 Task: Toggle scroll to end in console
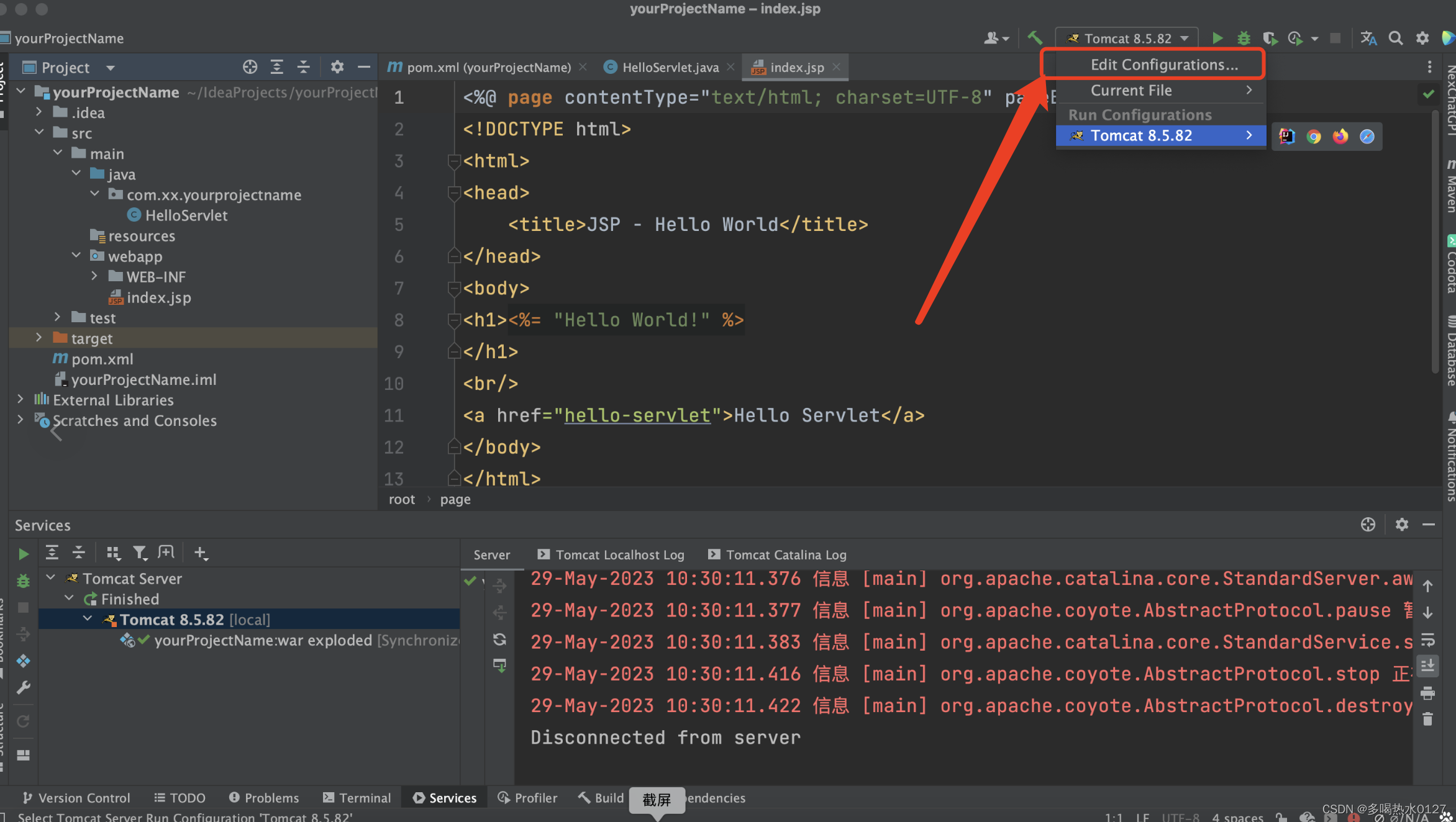click(1427, 666)
